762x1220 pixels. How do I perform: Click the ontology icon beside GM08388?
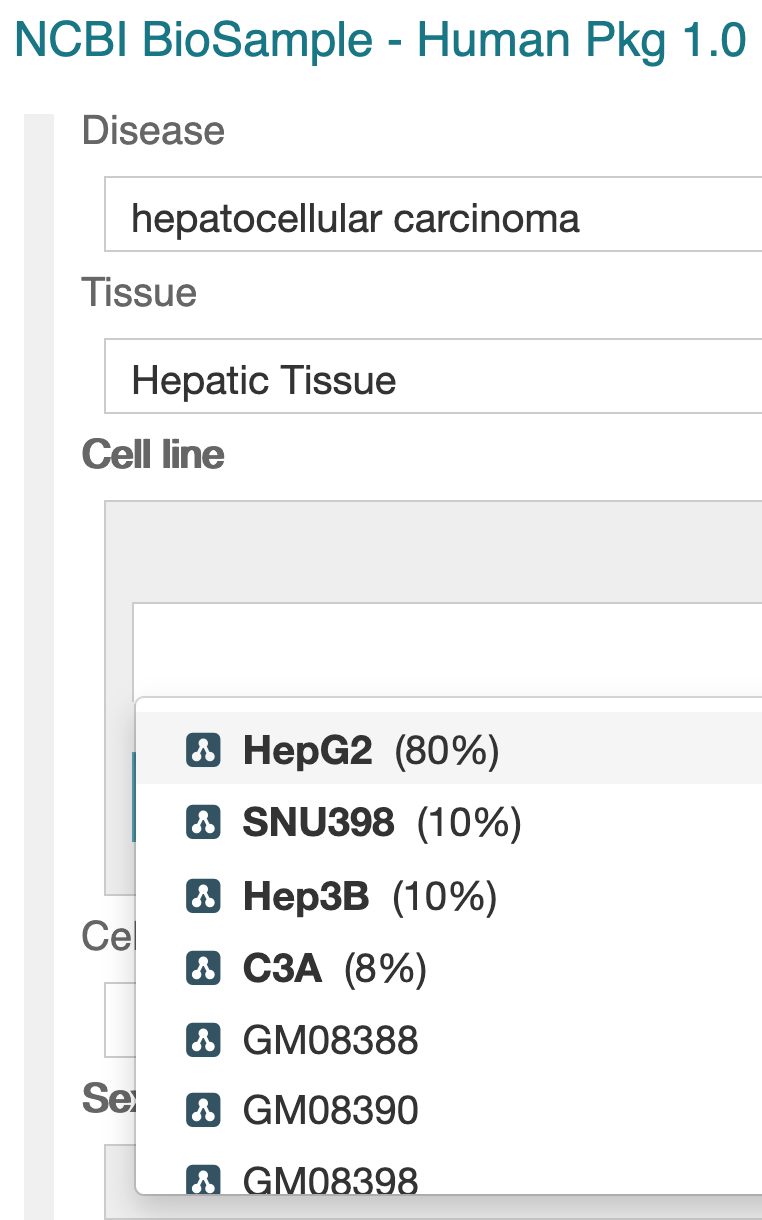[203, 1039]
